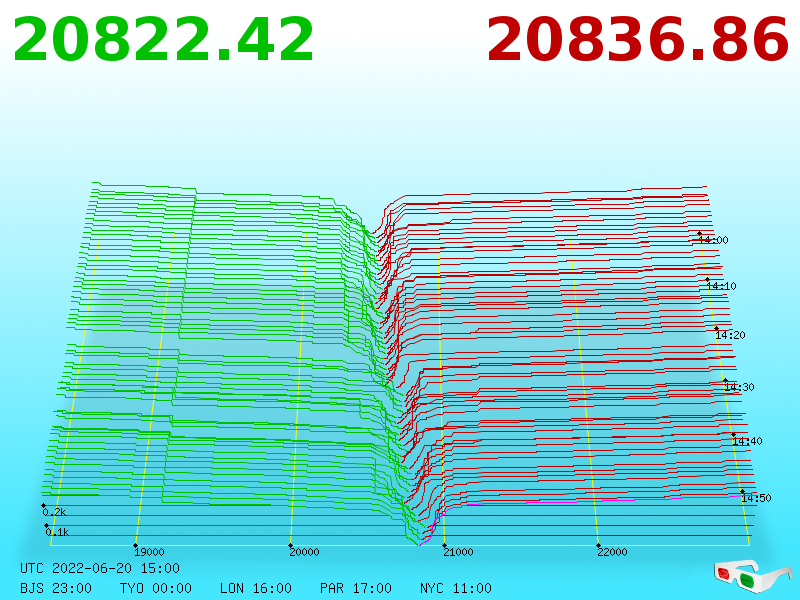Viewport: 800px width, 600px height.
Task: Click the 20000 price axis label
Action: pos(304,552)
